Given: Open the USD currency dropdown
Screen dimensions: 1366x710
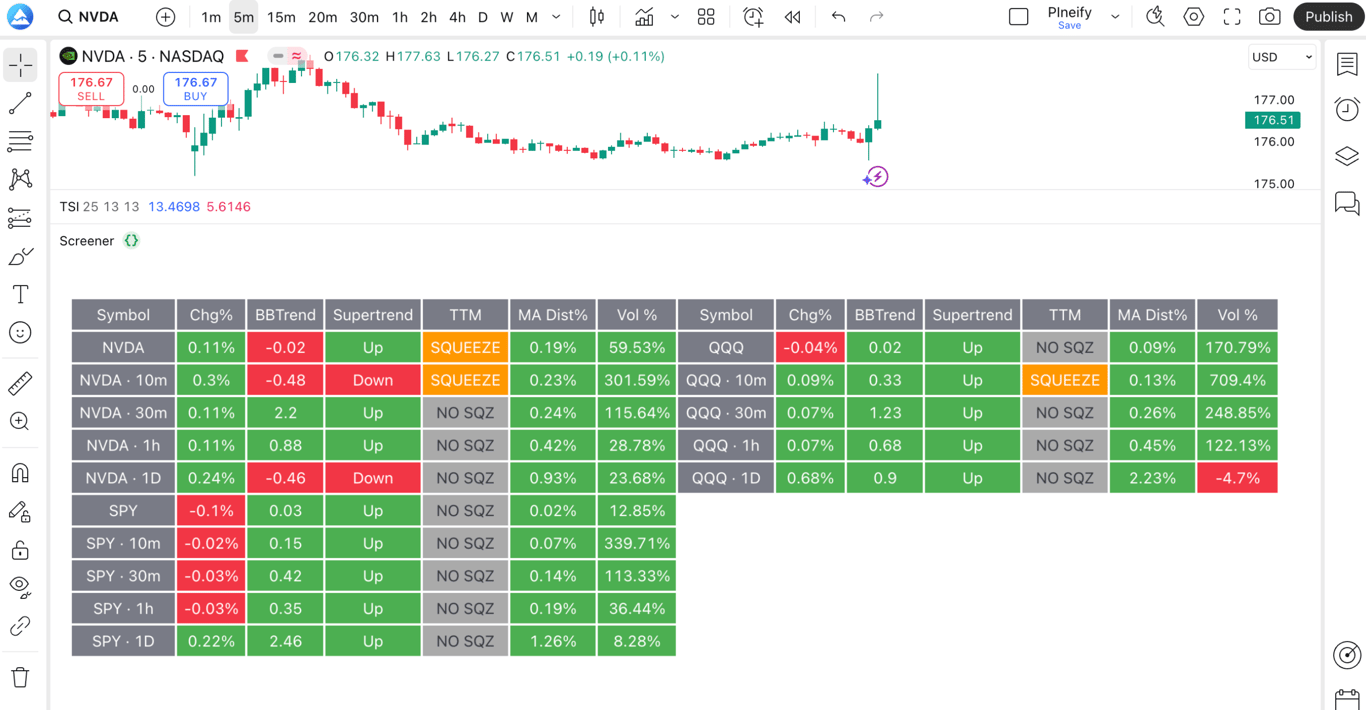Looking at the screenshot, I should click(1281, 57).
